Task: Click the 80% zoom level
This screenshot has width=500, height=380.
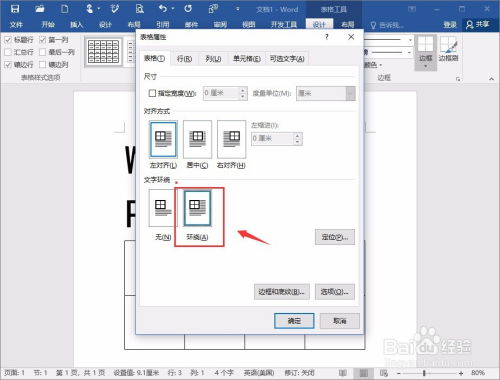Action: point(478,373)
